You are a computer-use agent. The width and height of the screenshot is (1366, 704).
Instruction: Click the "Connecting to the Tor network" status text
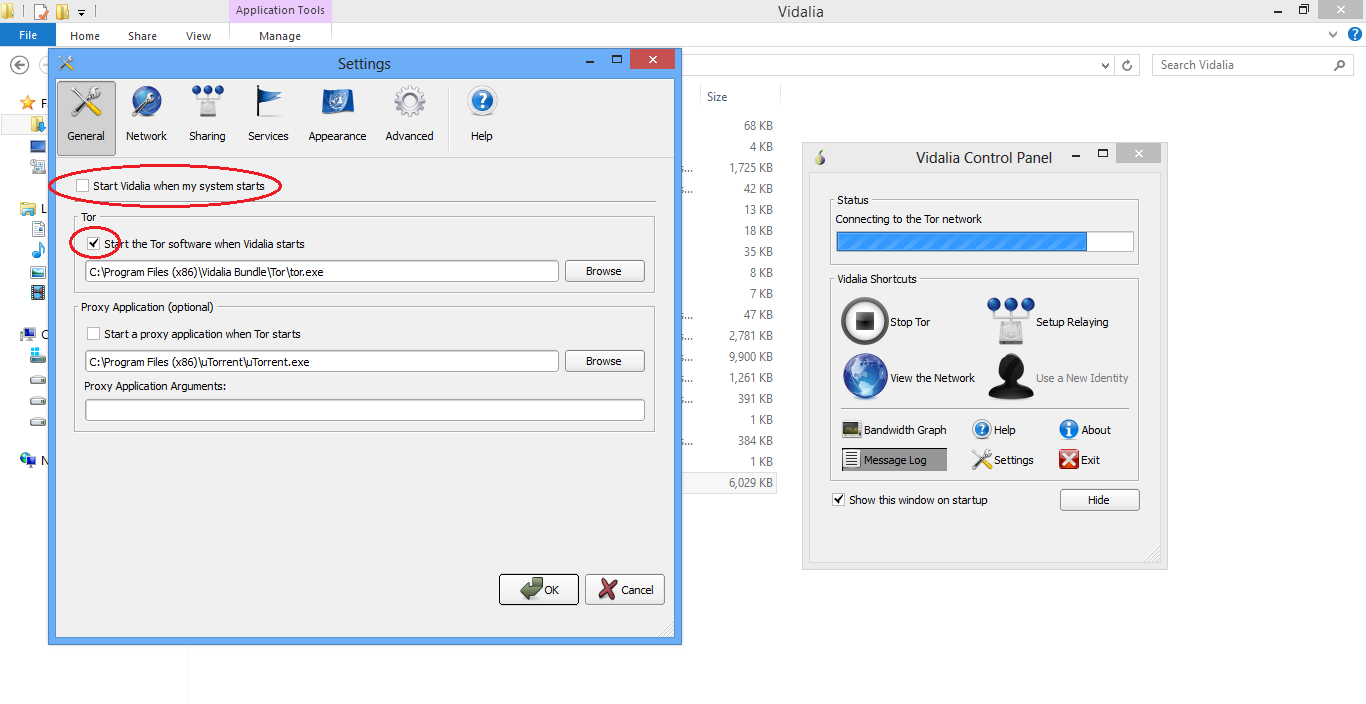909,219
